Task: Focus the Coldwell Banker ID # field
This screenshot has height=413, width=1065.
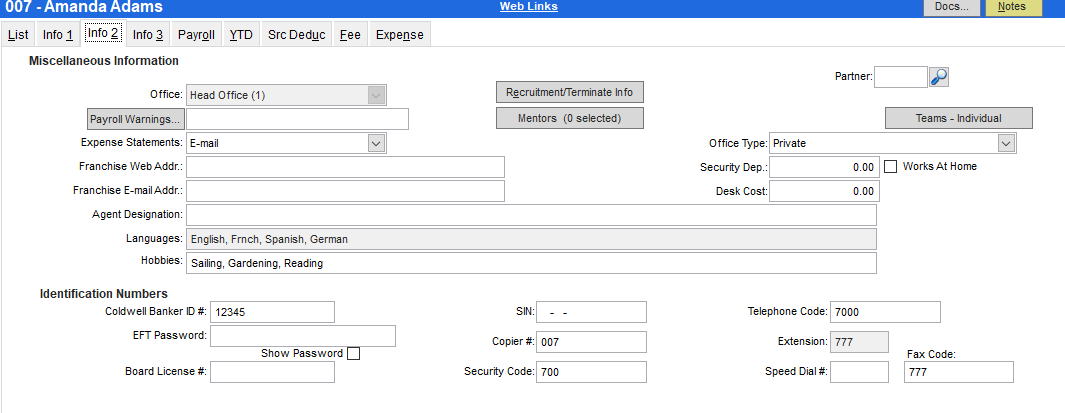Action: point(272,312)
